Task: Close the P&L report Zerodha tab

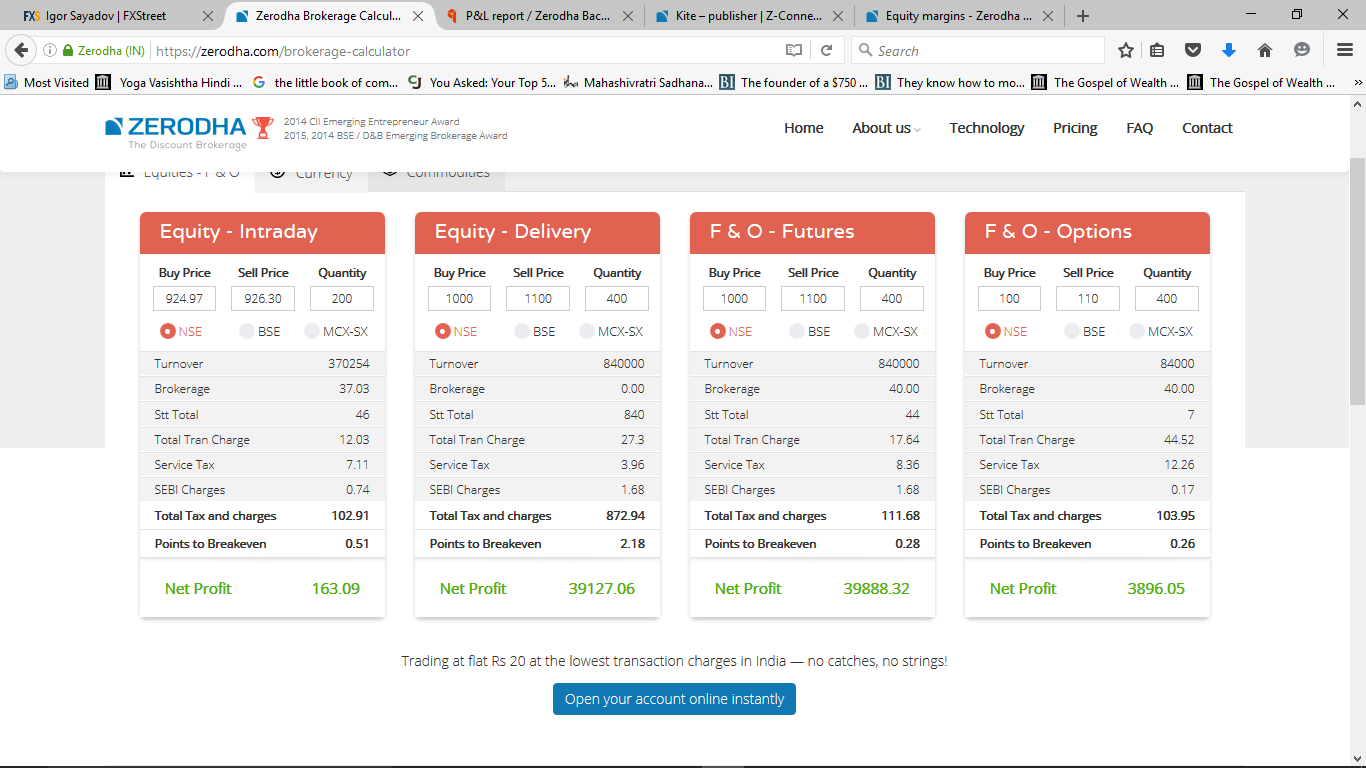Action: pos(628,16)
